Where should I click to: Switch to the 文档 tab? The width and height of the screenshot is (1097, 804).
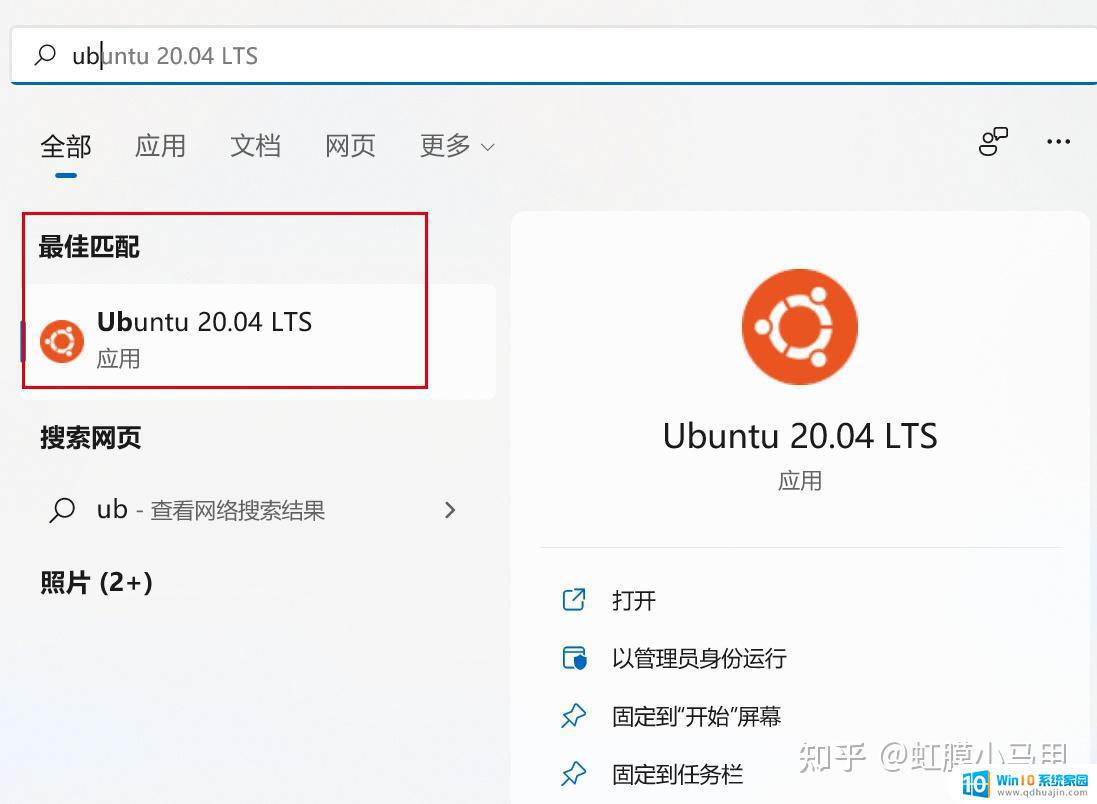[x=255, y=146]
